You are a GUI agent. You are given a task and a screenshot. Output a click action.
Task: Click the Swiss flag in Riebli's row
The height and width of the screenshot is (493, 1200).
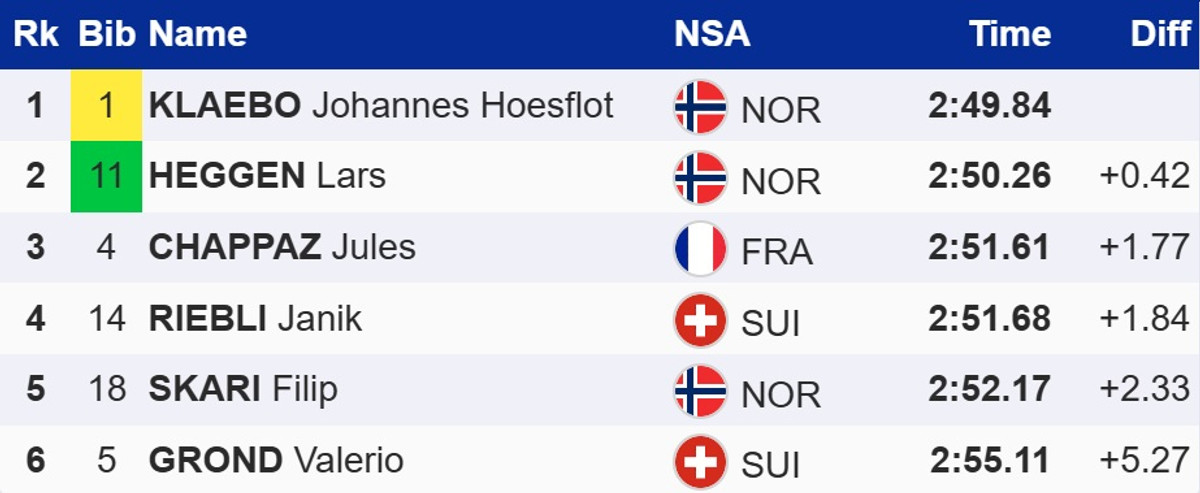(700, 319)
